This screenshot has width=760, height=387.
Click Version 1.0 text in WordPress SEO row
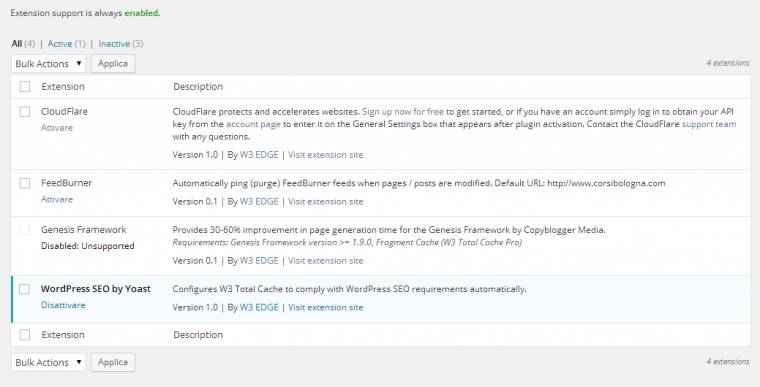pyautogui.click(x=195, y=307)
